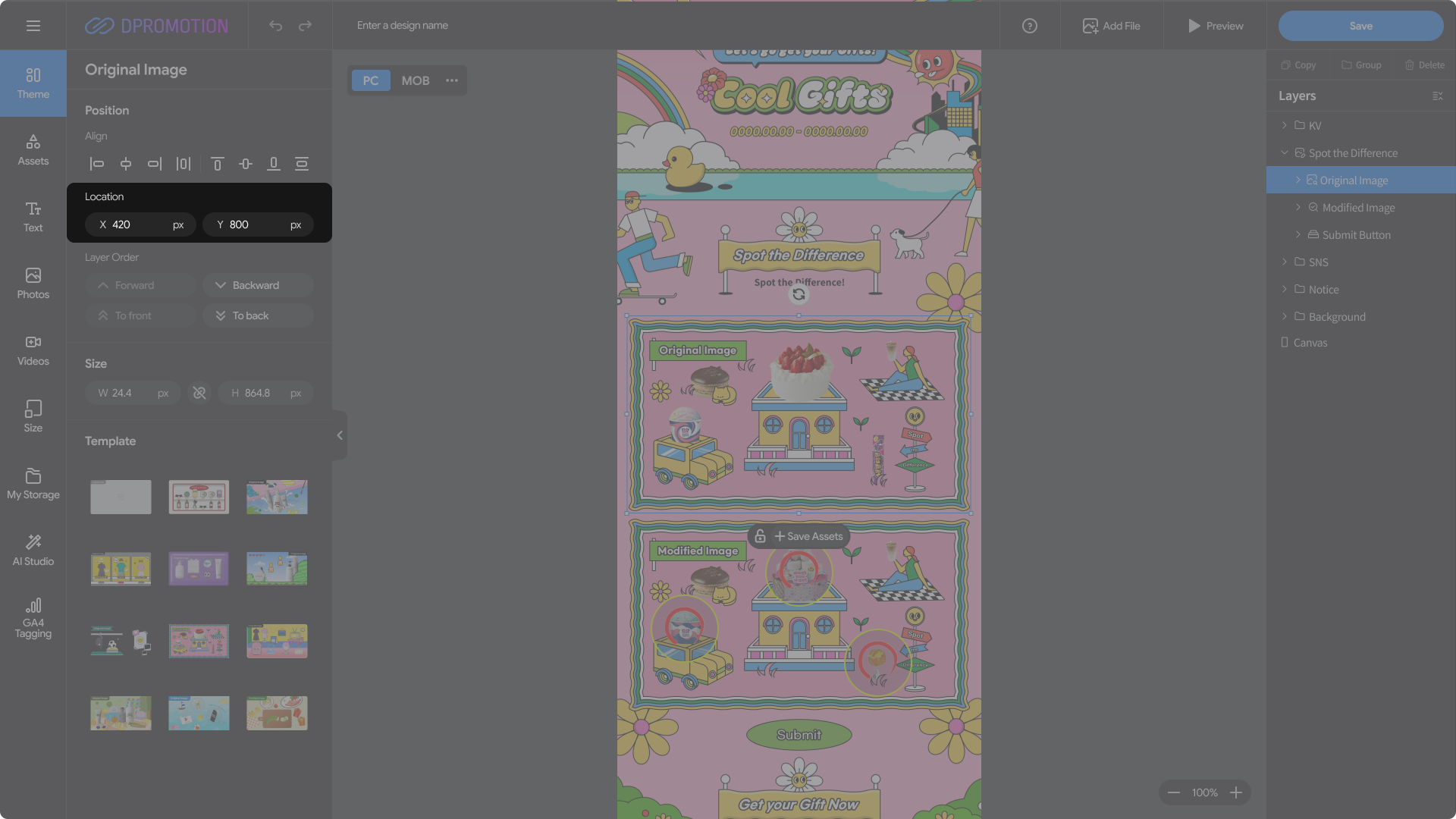The height and width of the screenshot is (819, 1456).
Task: Open GA4 Tagging sidebar item
Action: (x=33, y=617)
